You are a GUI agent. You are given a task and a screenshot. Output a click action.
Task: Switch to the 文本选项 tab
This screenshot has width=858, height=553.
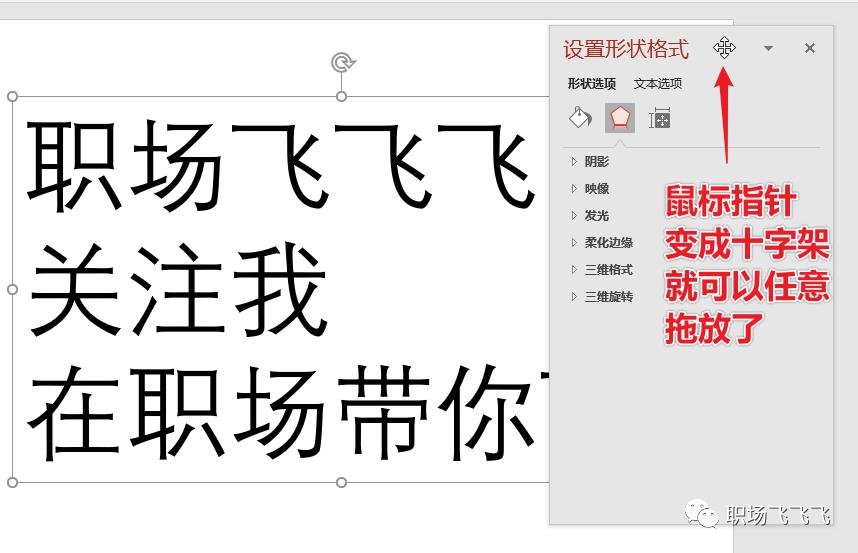(658, 84)
